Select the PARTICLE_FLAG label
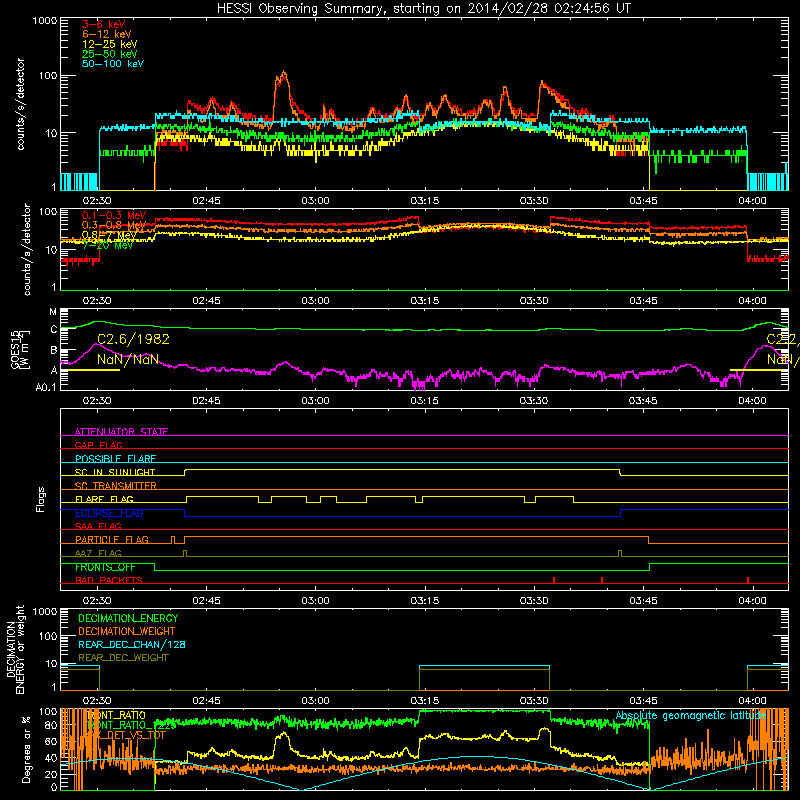 pyautogui.click(x=112, y=540)
